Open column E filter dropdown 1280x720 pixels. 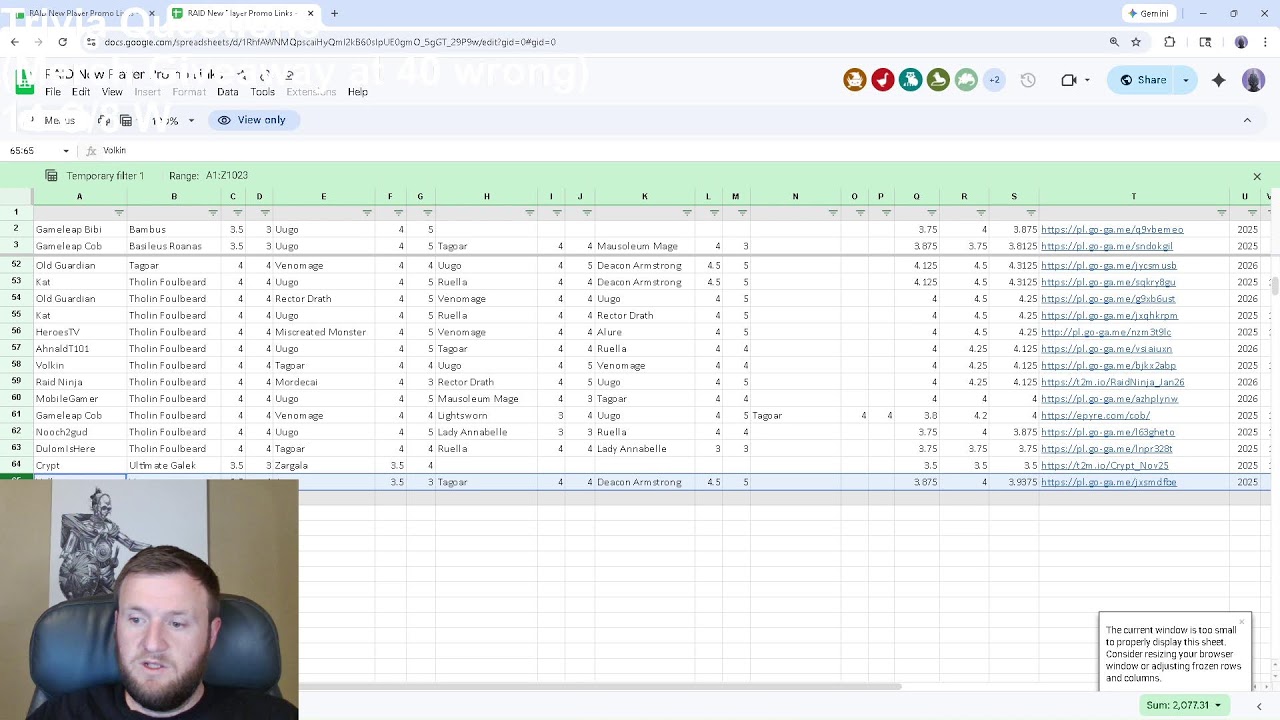tap(367, 213)
